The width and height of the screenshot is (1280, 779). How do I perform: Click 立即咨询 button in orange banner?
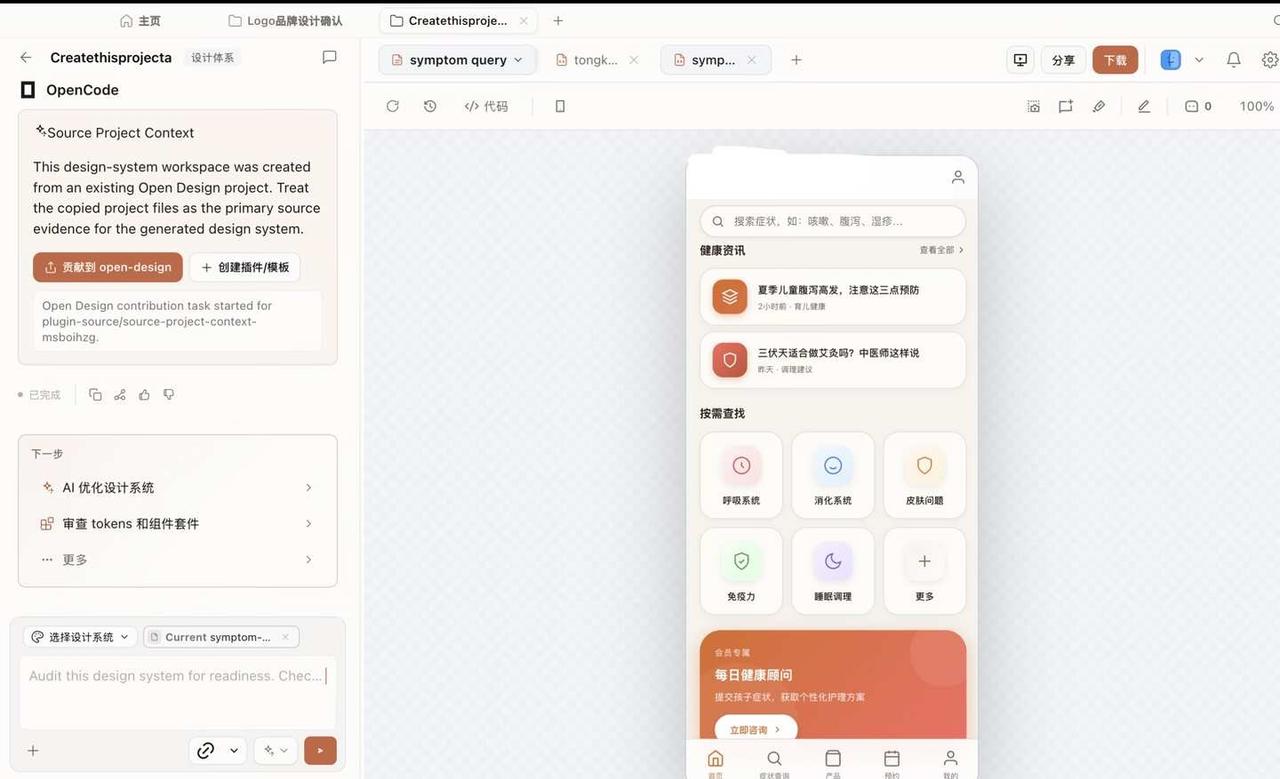pos(756,730)
